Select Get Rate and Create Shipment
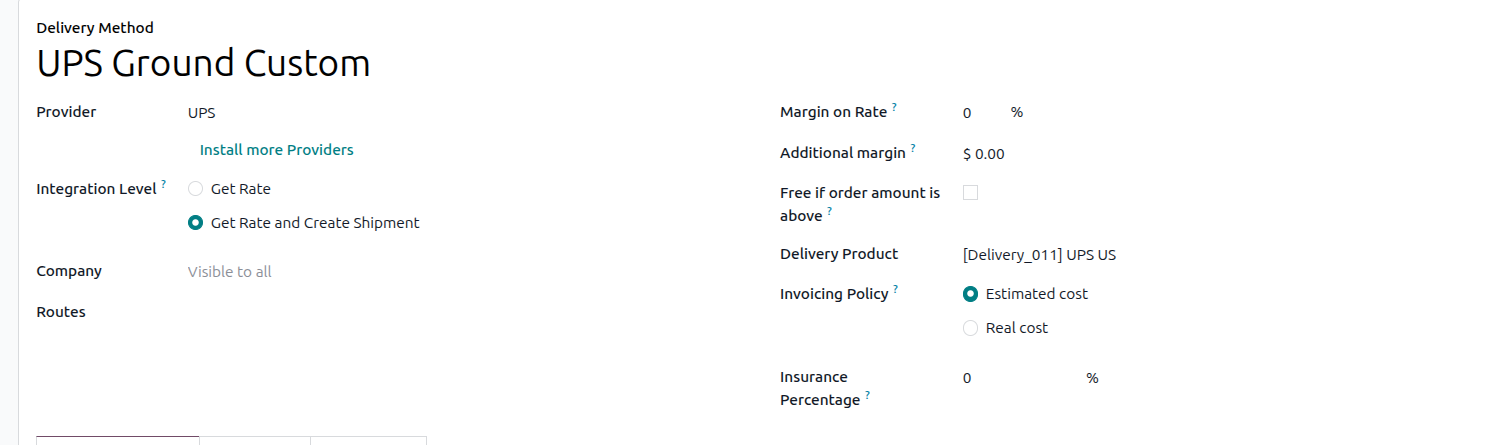Viewport: 1503px width, 445px height. click(196, 223)
